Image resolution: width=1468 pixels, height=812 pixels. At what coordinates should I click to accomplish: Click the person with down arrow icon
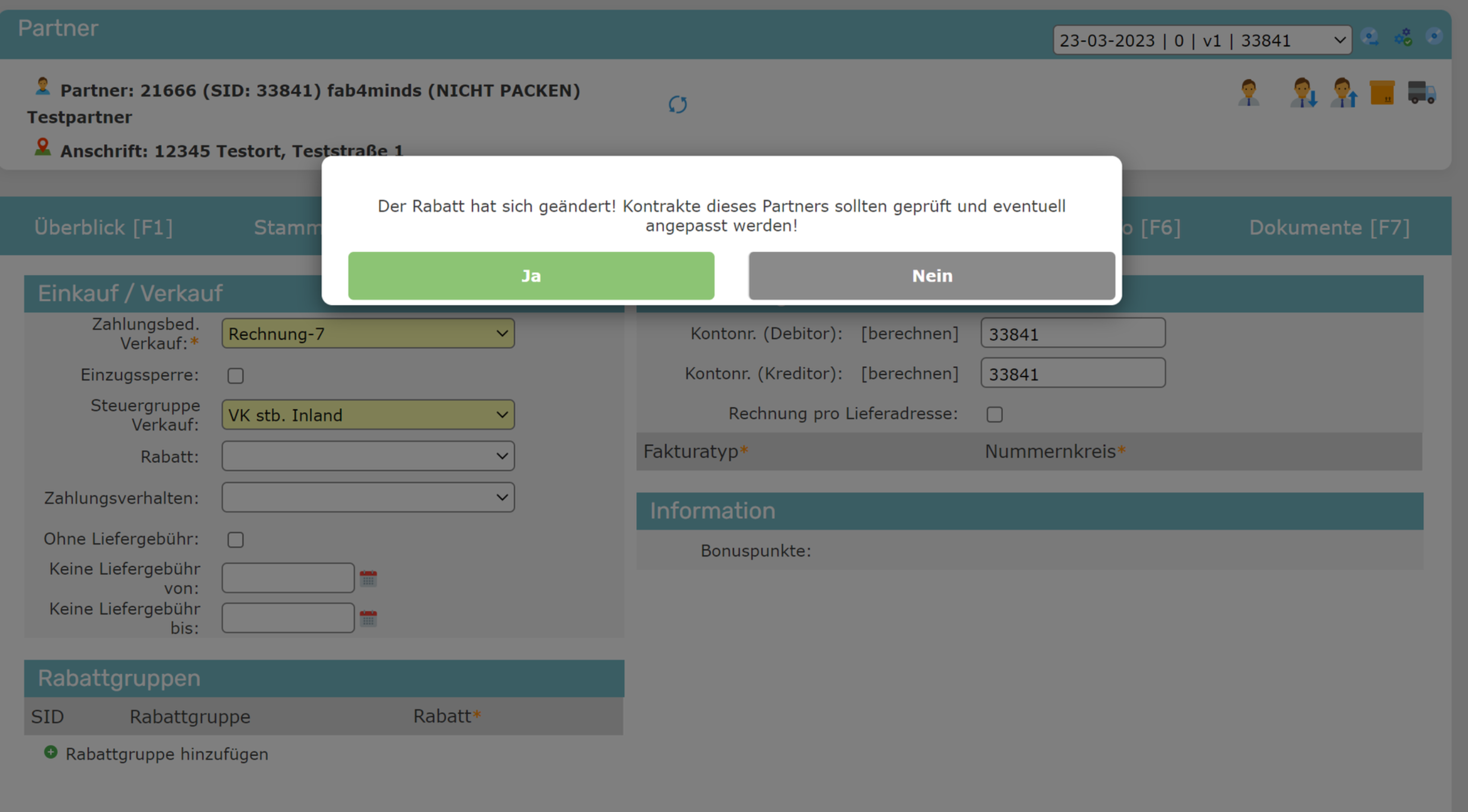coord(1303,93)
